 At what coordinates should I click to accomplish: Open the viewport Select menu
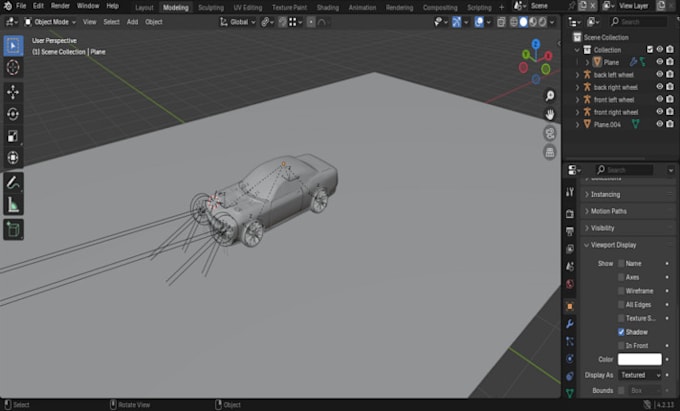click(x=111, y=22)
